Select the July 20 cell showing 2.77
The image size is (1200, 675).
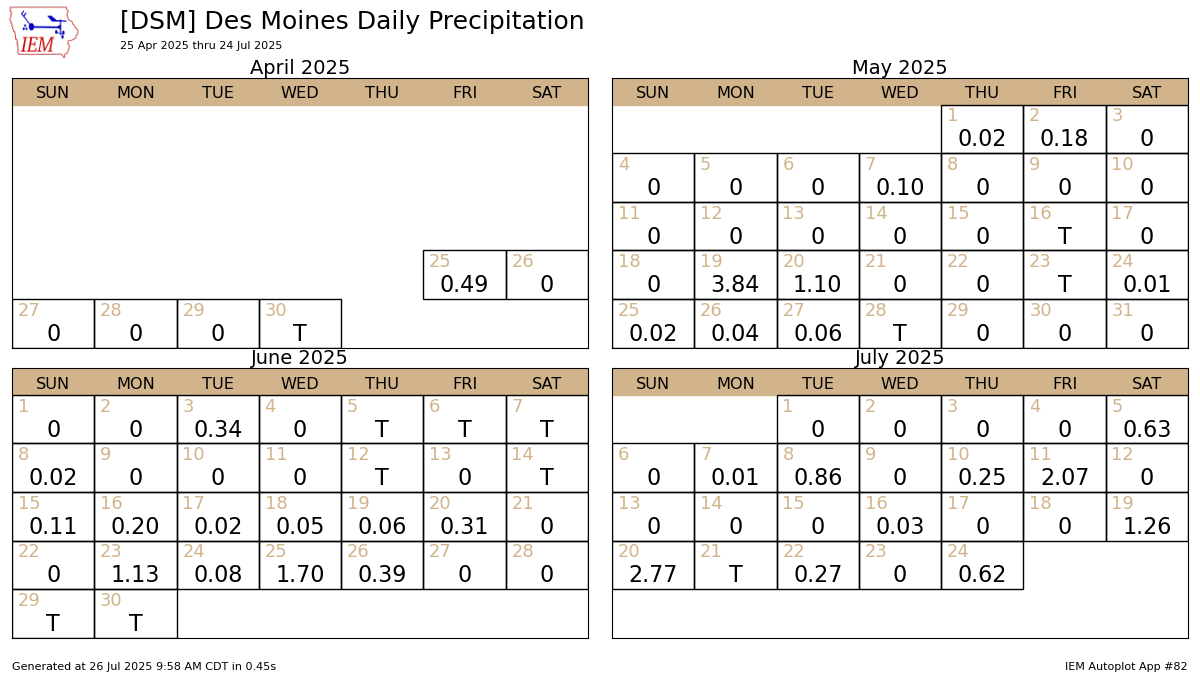pyautogui.click(x=653, y=565)
